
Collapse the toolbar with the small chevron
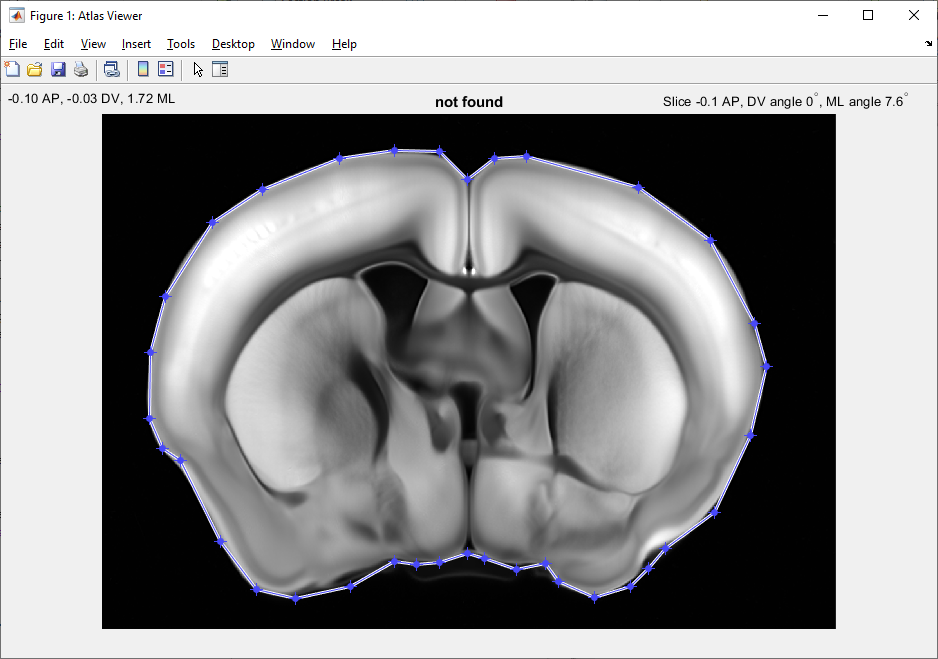click(x=927, y=44)
